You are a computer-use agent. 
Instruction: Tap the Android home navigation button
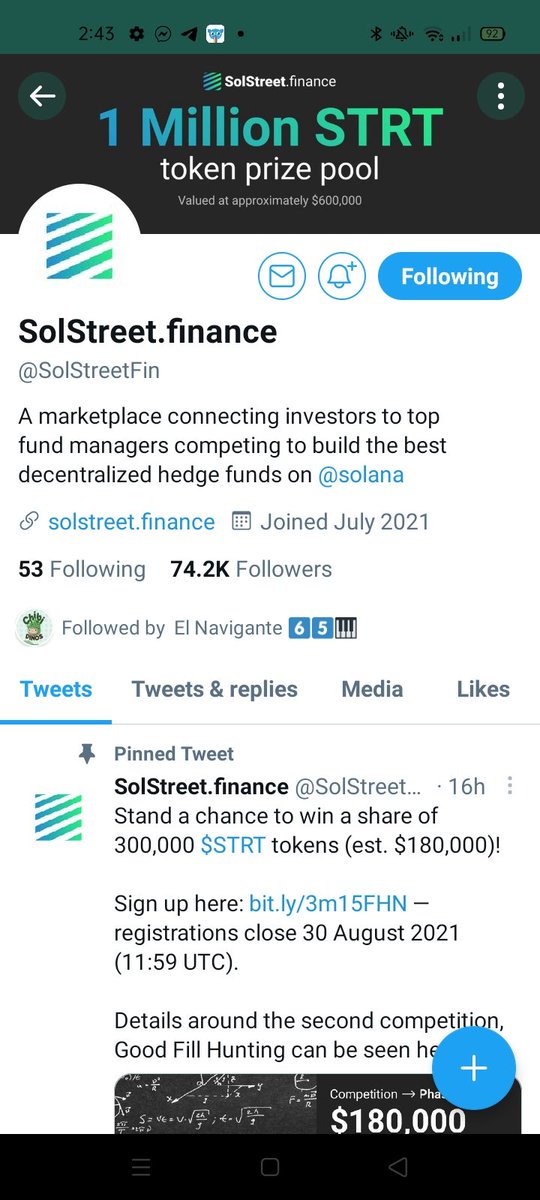pyautogui.click(x=269, y=1167)
